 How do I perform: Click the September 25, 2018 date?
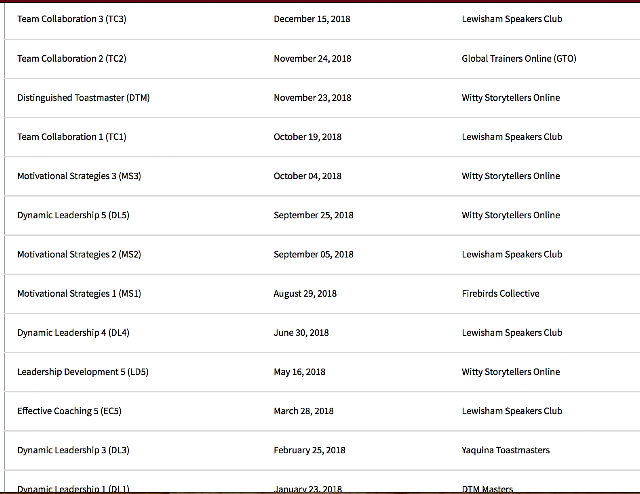[313, 215]
